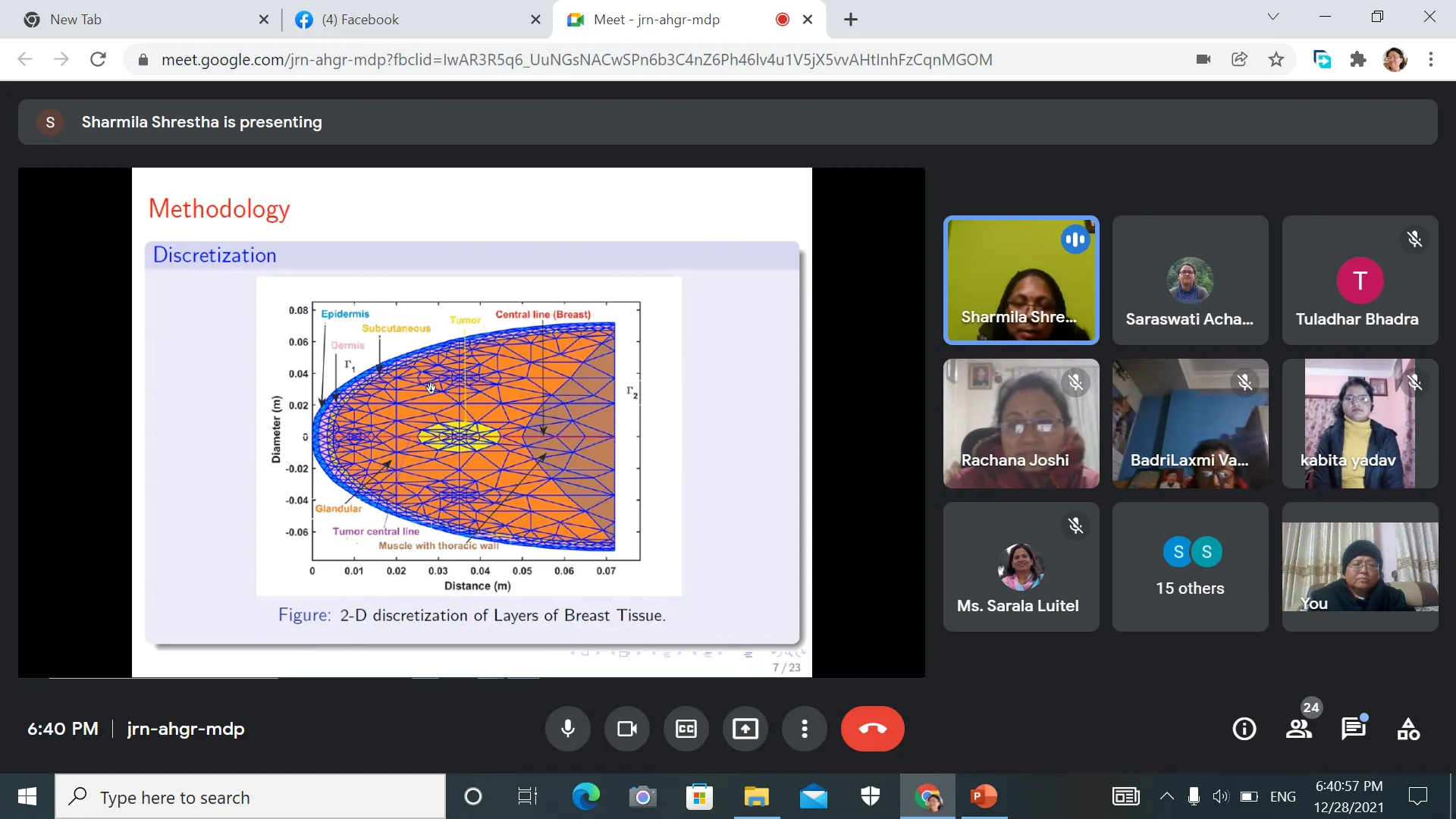Open meeting details info icon
The width and height of the screenshot is (1456, 819).
click(x=1244, y=729)
